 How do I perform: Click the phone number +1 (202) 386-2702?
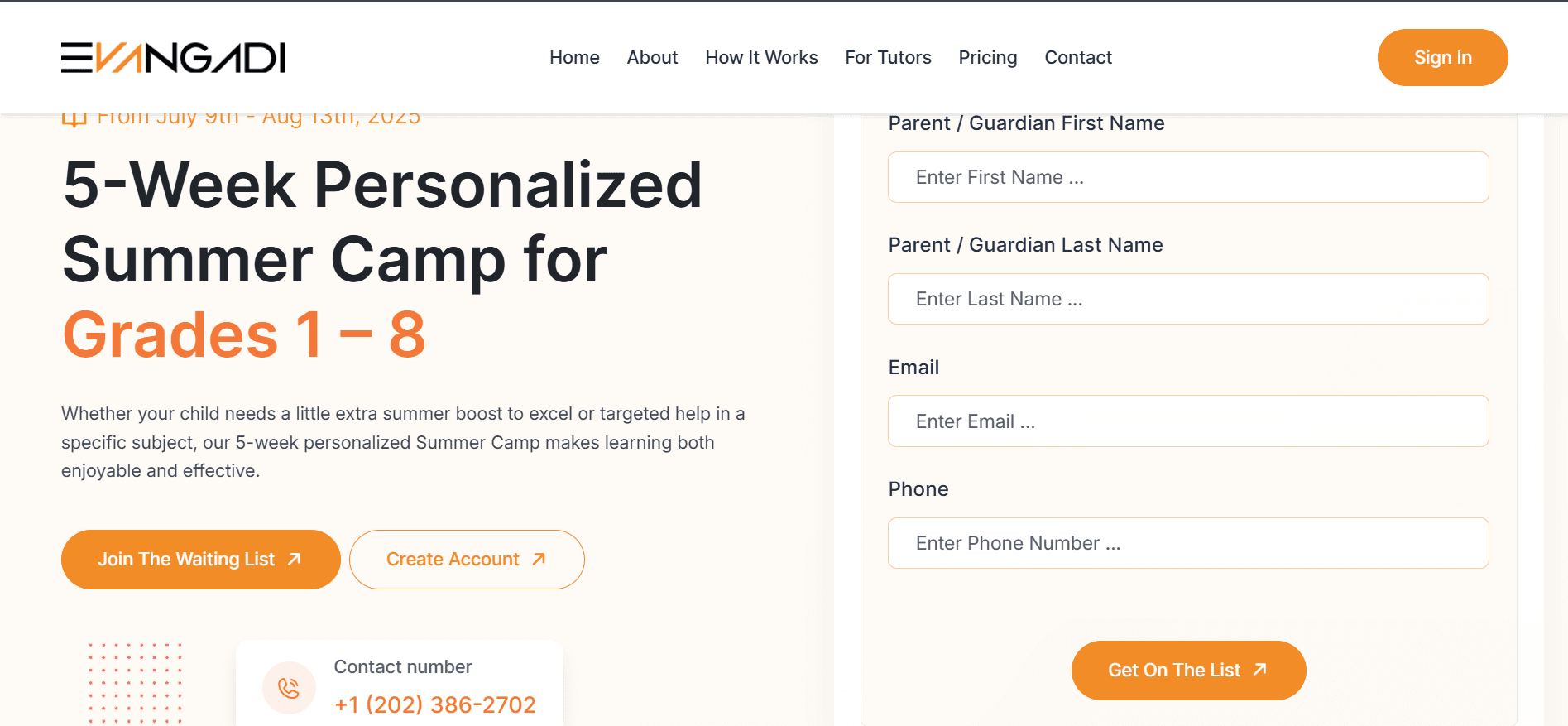(x=434, y=704)
